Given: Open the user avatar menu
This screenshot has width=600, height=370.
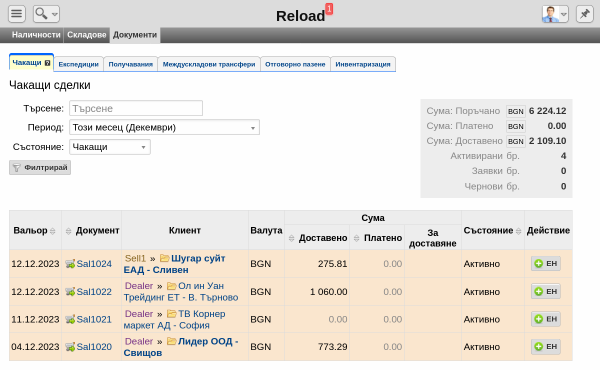Looking at the screenshot, I should pos(555,14).
